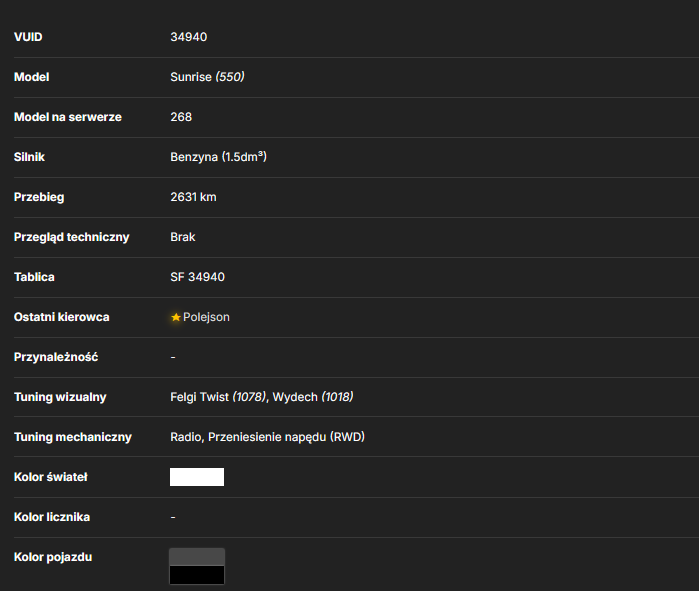Image resolution: width=699 pixels, height=591 pixels.
Task: Pick the gray upper Kolor pojazdu swatch
Action: (x=197, y=557)
